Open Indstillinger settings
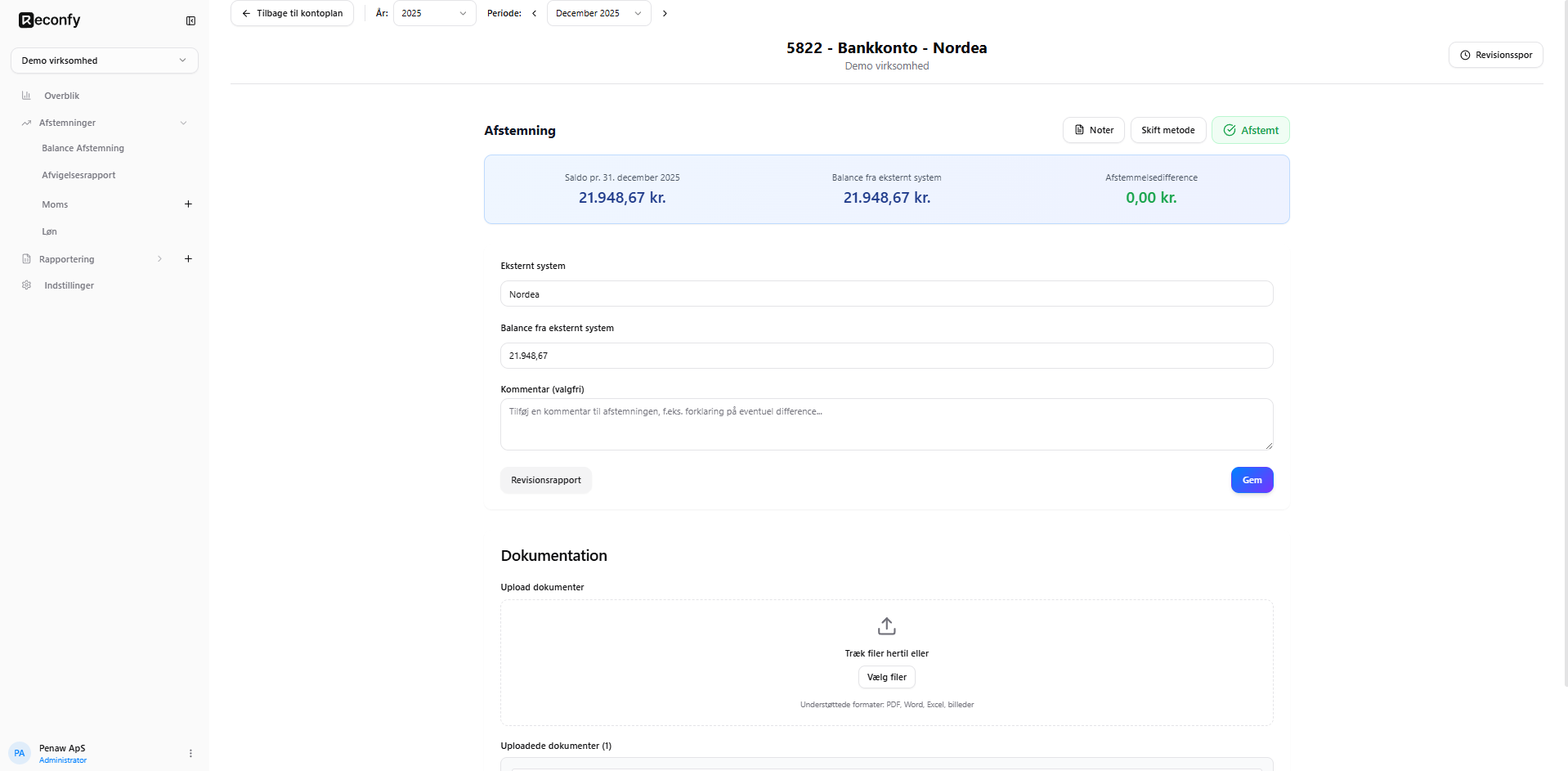 click(69, 285)
